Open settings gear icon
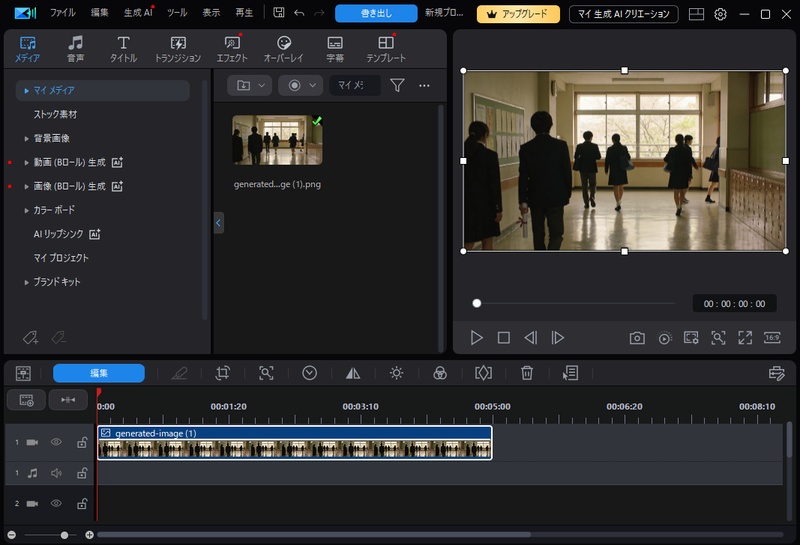Image resolution: width=800 pixels, height=545 pixels. (720, 14)
